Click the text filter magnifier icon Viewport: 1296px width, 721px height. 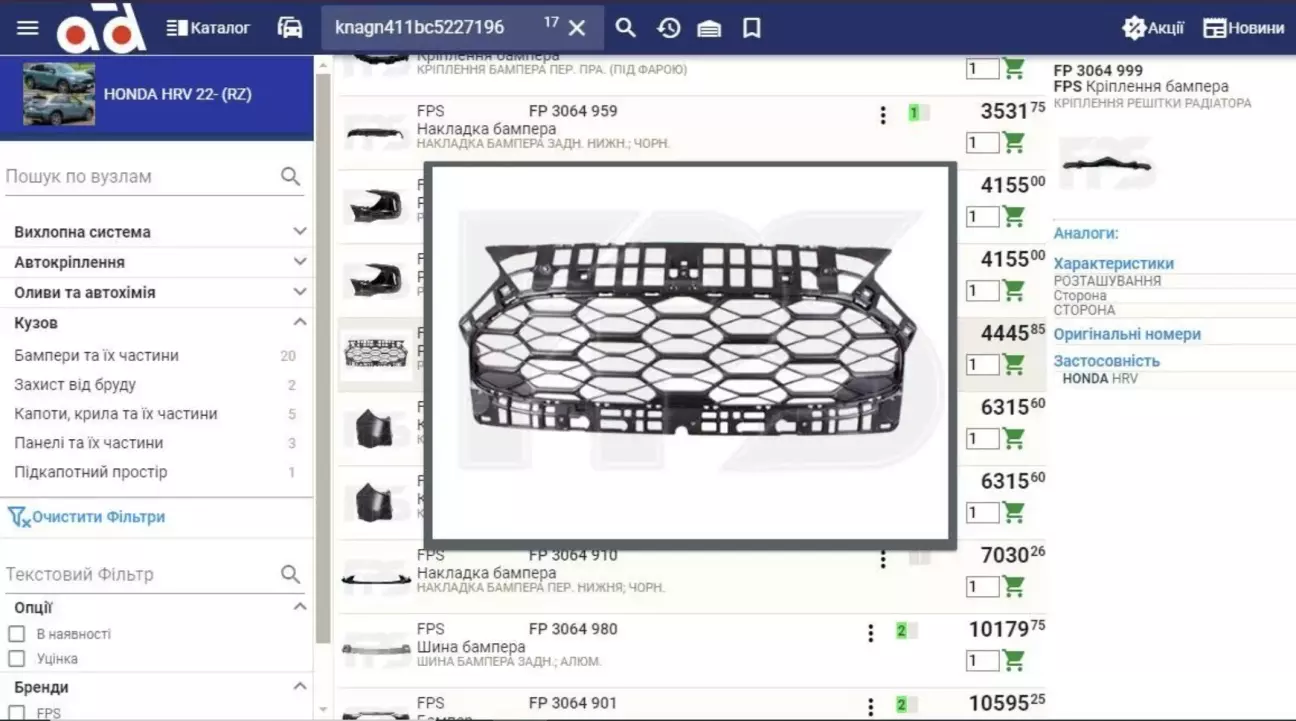pos(291,574)
